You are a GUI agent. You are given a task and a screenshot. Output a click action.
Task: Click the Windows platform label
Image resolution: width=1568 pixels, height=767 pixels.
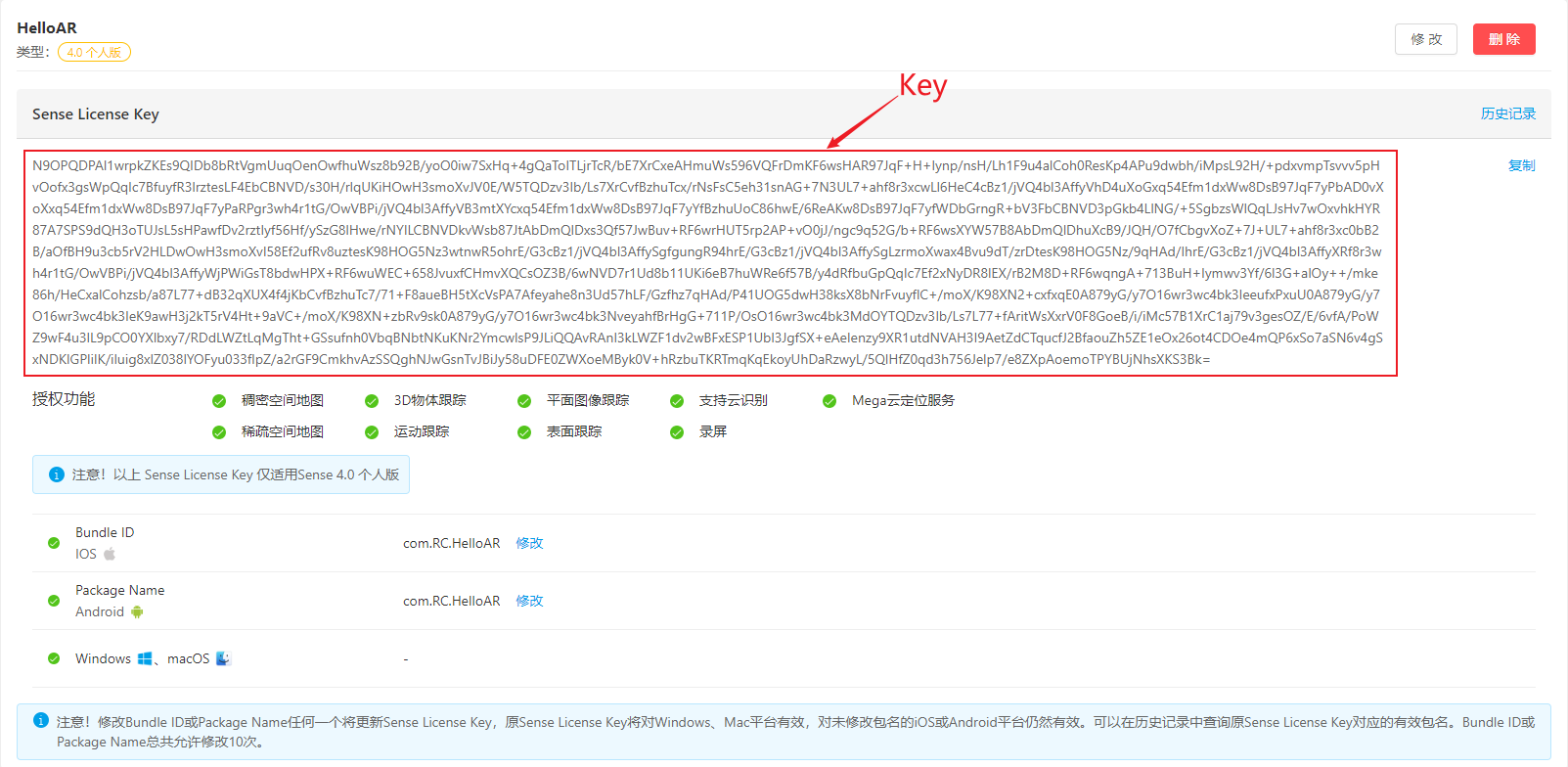(x=103, y=658)
